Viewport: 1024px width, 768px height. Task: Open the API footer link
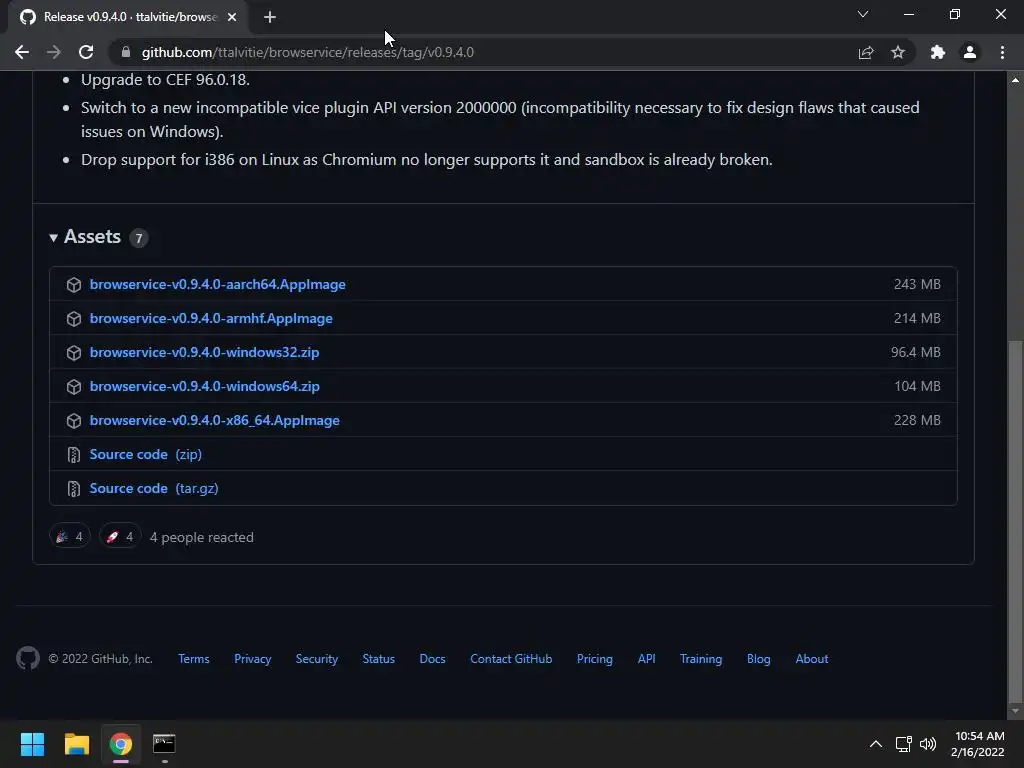coord(647,659)
